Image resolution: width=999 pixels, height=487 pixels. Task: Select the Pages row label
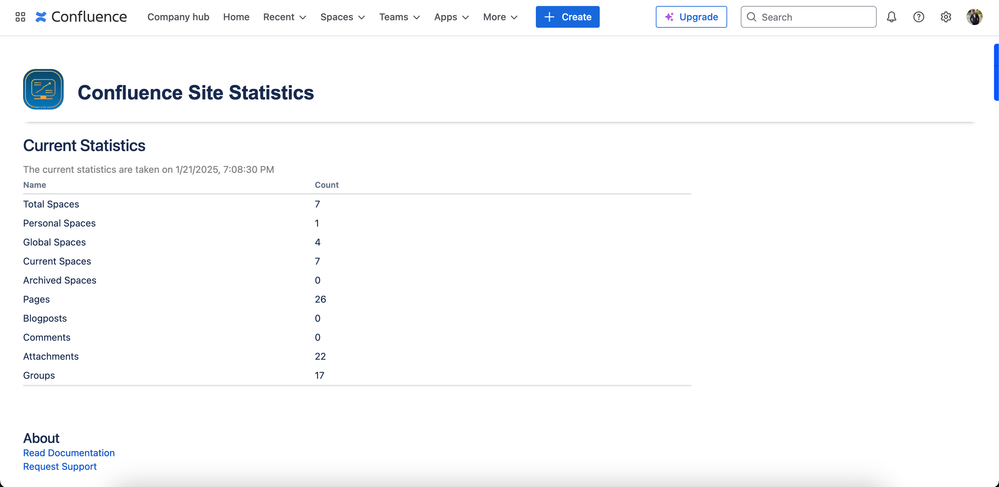pos(36,299)
